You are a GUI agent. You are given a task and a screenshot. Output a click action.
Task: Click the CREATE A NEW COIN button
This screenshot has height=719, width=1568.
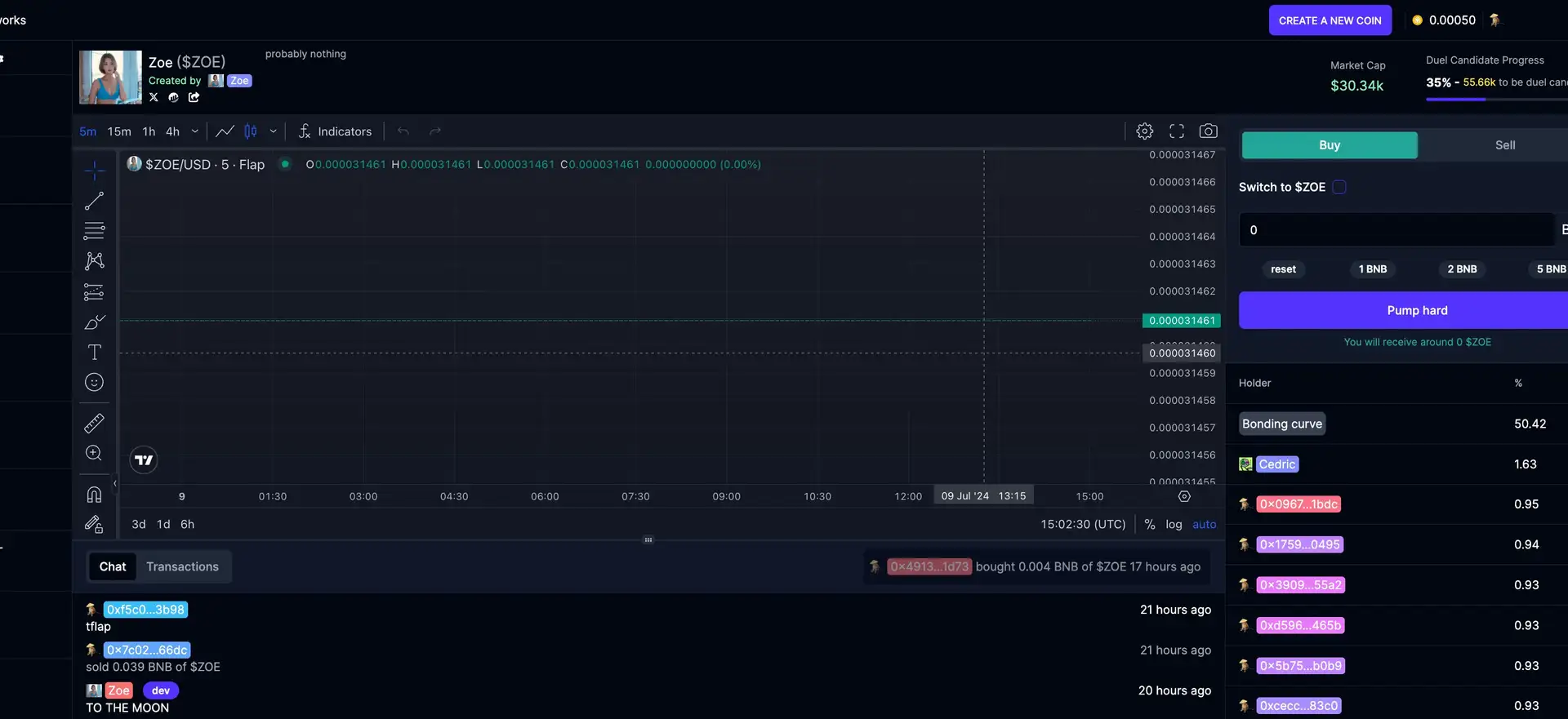(x=1330, y=20)
